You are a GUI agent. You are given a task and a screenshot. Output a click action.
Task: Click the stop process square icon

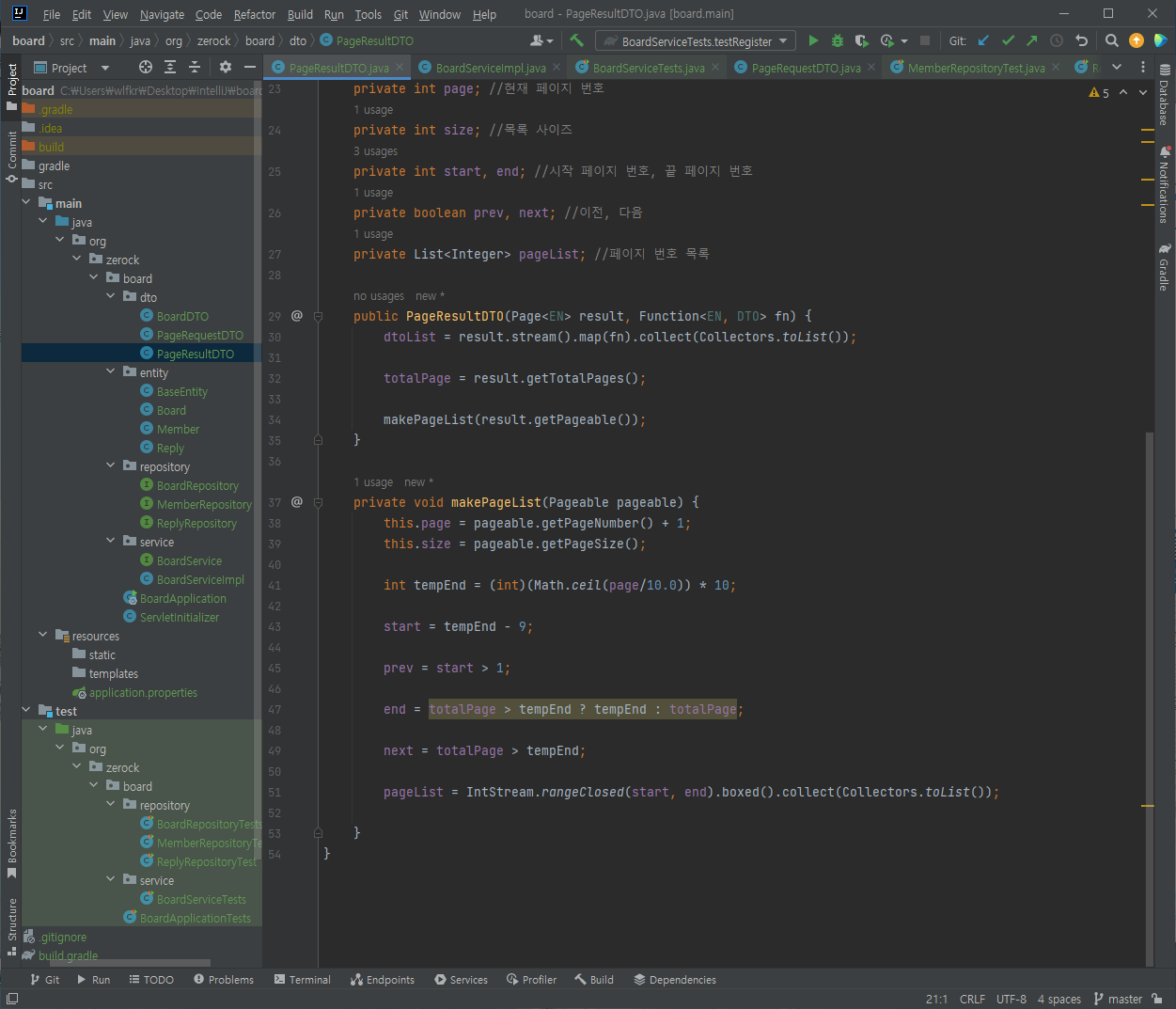click(x=925, y=40)
